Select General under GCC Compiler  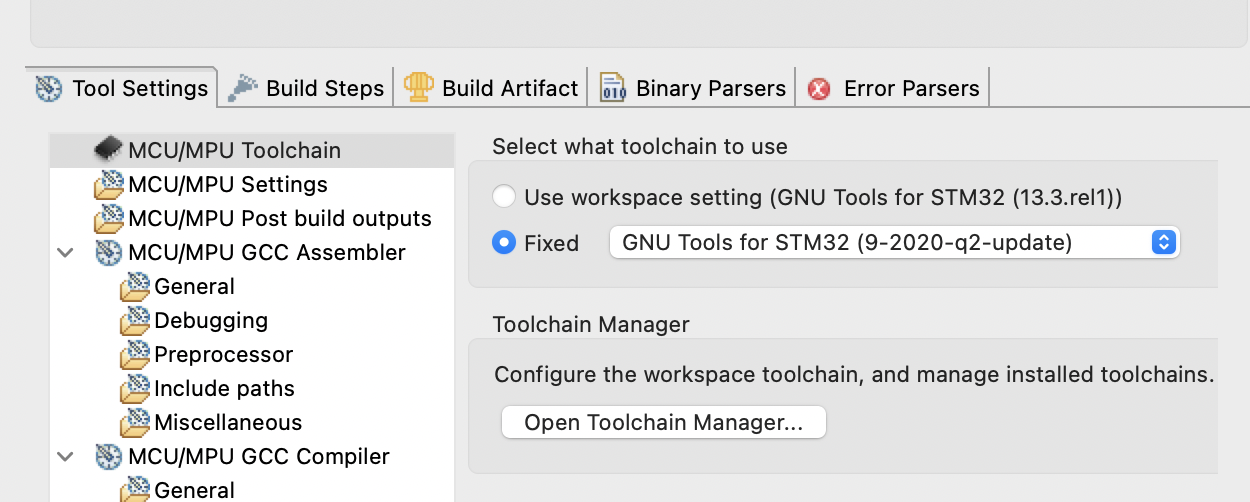195,490
